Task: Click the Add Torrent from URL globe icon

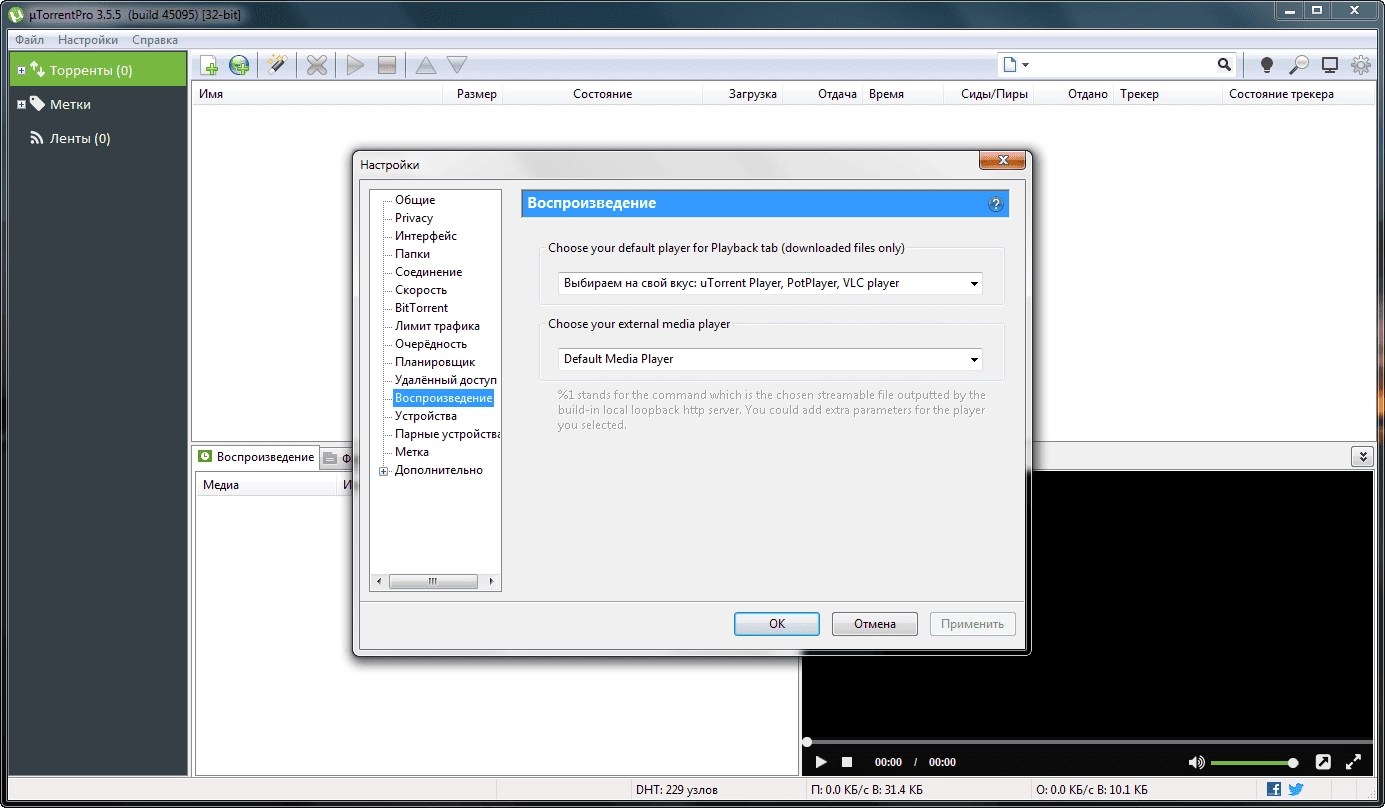Action: 239,65
